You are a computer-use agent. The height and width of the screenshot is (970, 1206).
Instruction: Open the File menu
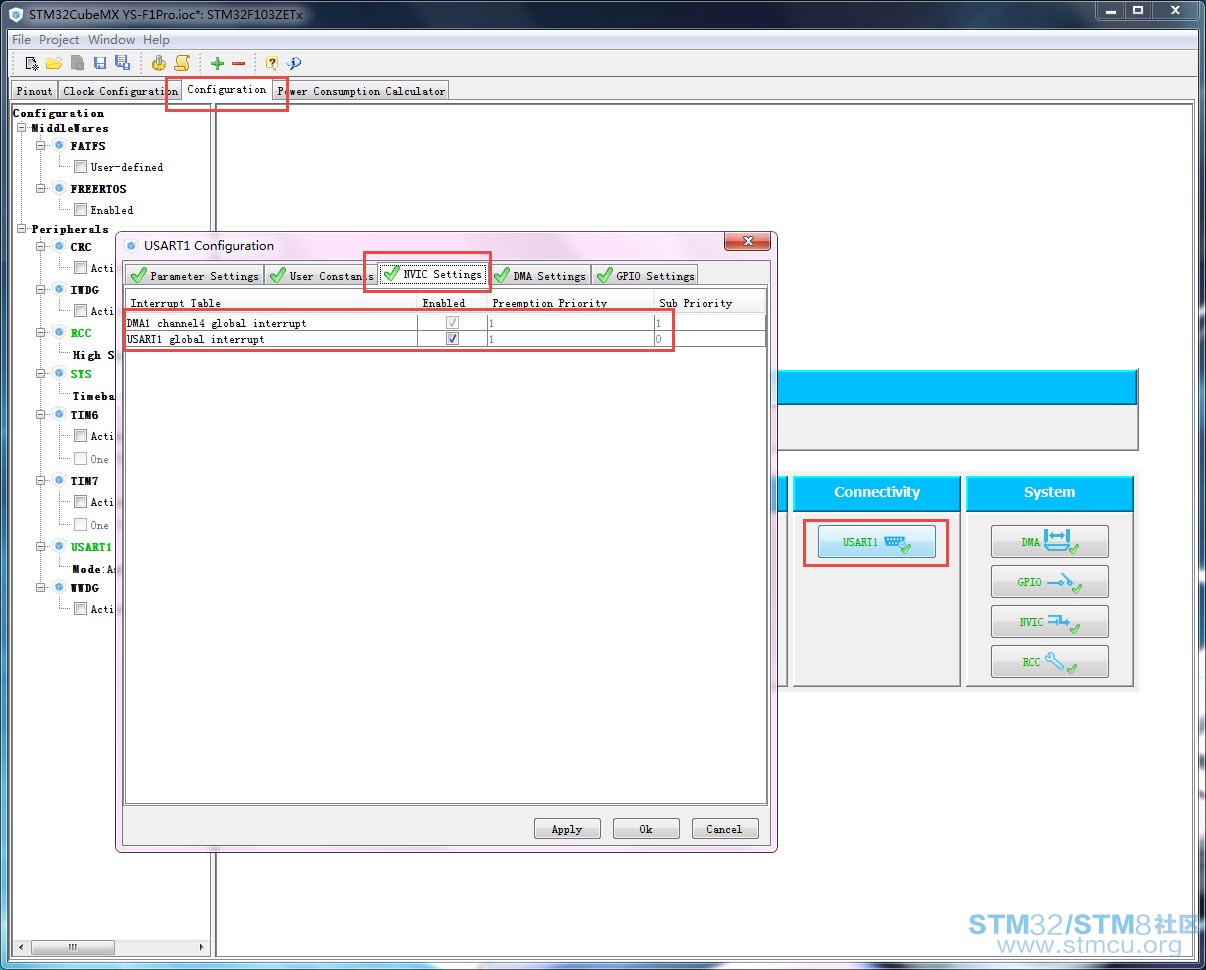click(21, 40)
